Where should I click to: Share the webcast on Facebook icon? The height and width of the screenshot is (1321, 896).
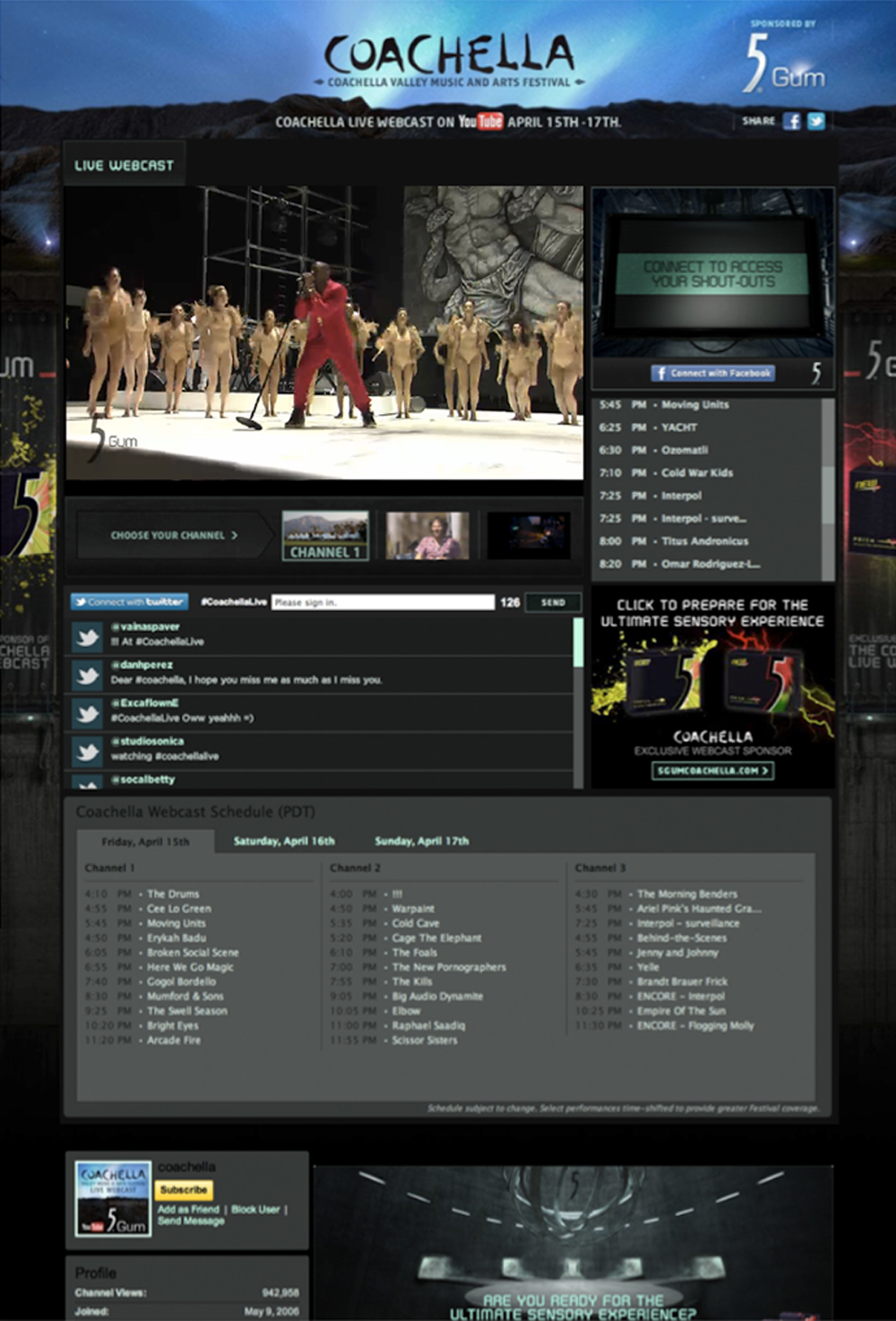(791, 121)
